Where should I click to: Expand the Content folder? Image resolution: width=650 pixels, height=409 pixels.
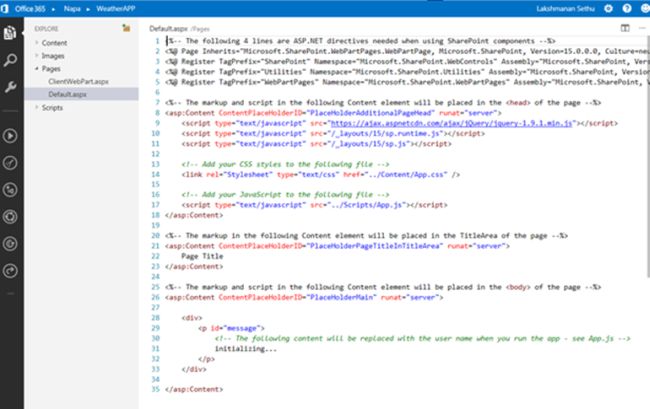[36, 43]
